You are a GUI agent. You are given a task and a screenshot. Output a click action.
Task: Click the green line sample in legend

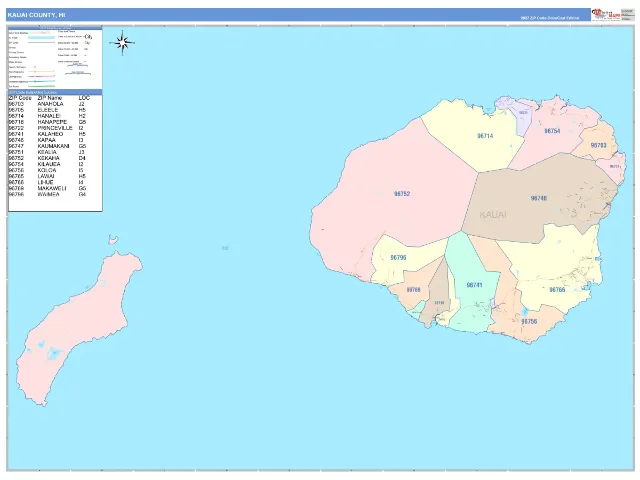41,87
